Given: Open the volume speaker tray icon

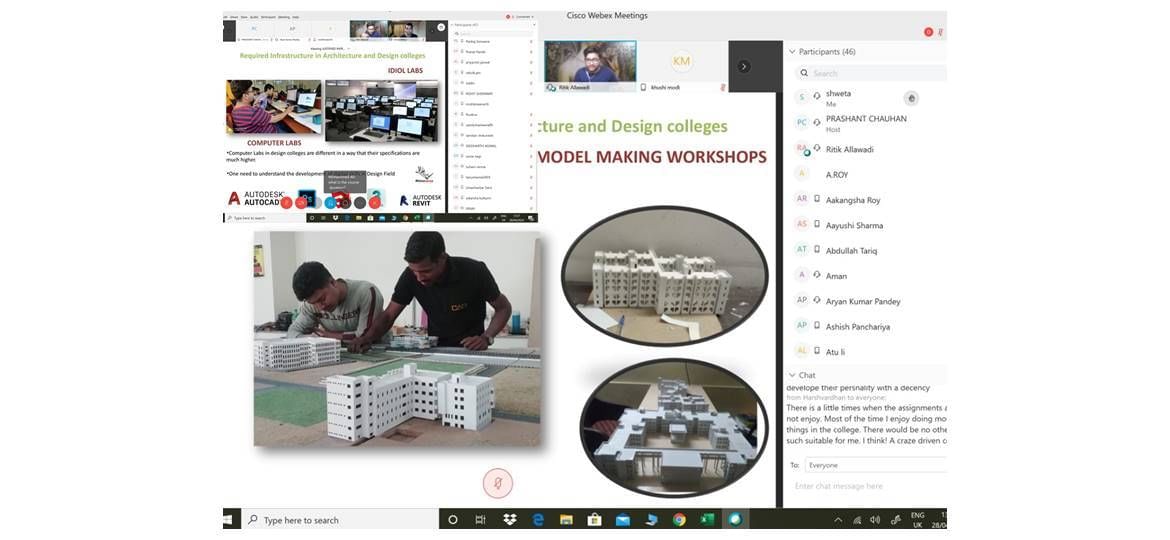Looking at the screenshot, I should [875, 520].
